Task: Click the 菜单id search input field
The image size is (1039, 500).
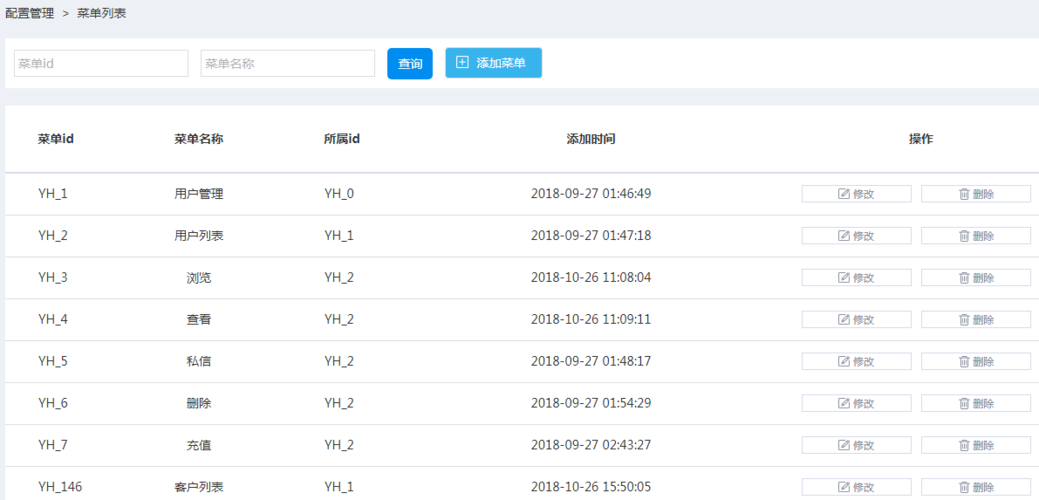Action: click(101, 63)
